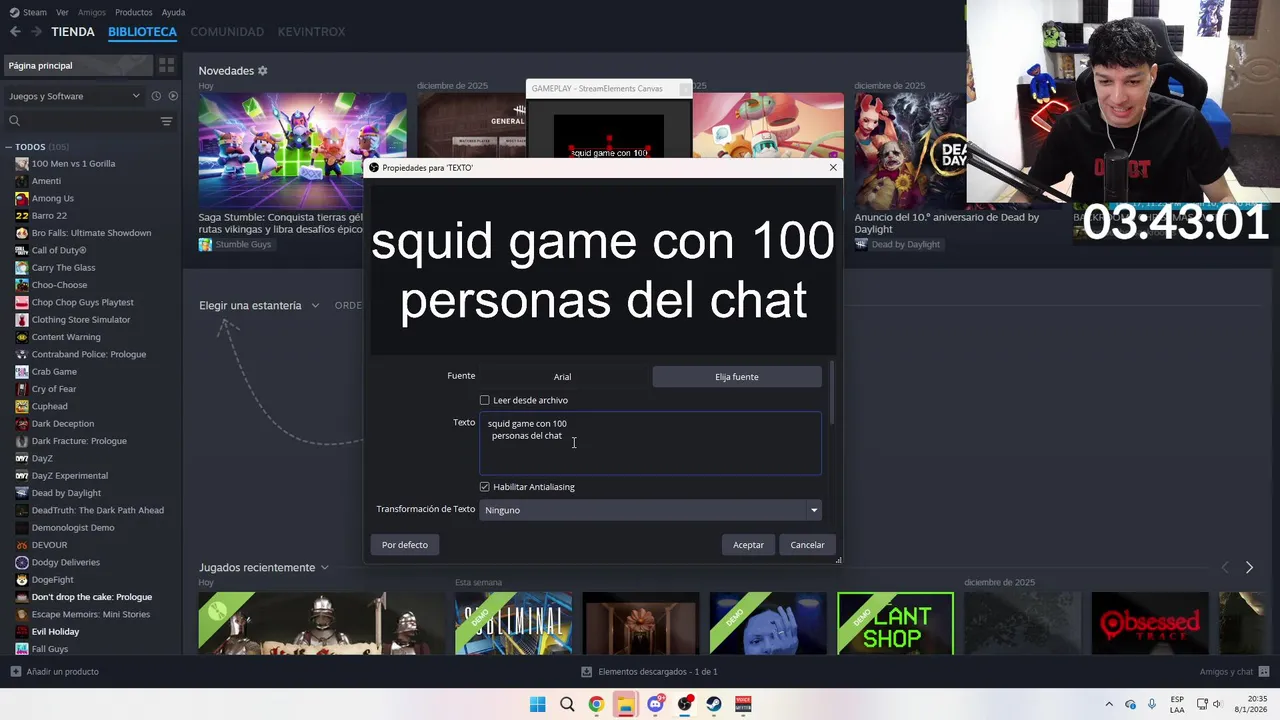Click the recent activity clock icon in Steam sidebar

156,96
